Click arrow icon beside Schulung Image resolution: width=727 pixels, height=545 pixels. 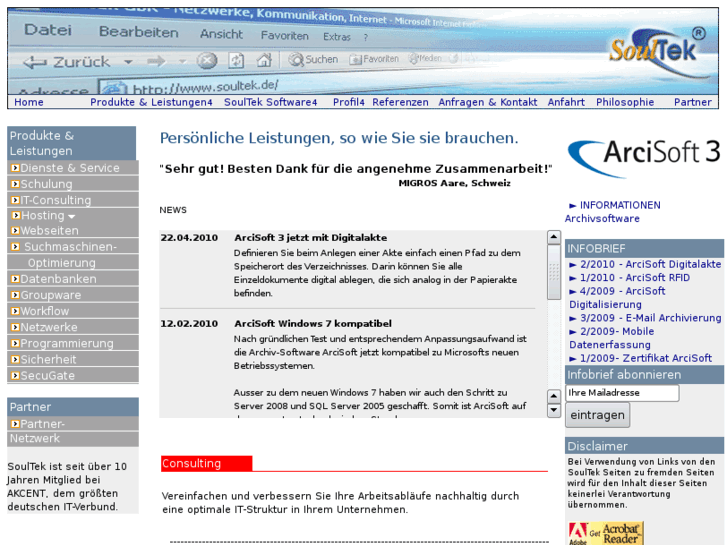(15, 184)
